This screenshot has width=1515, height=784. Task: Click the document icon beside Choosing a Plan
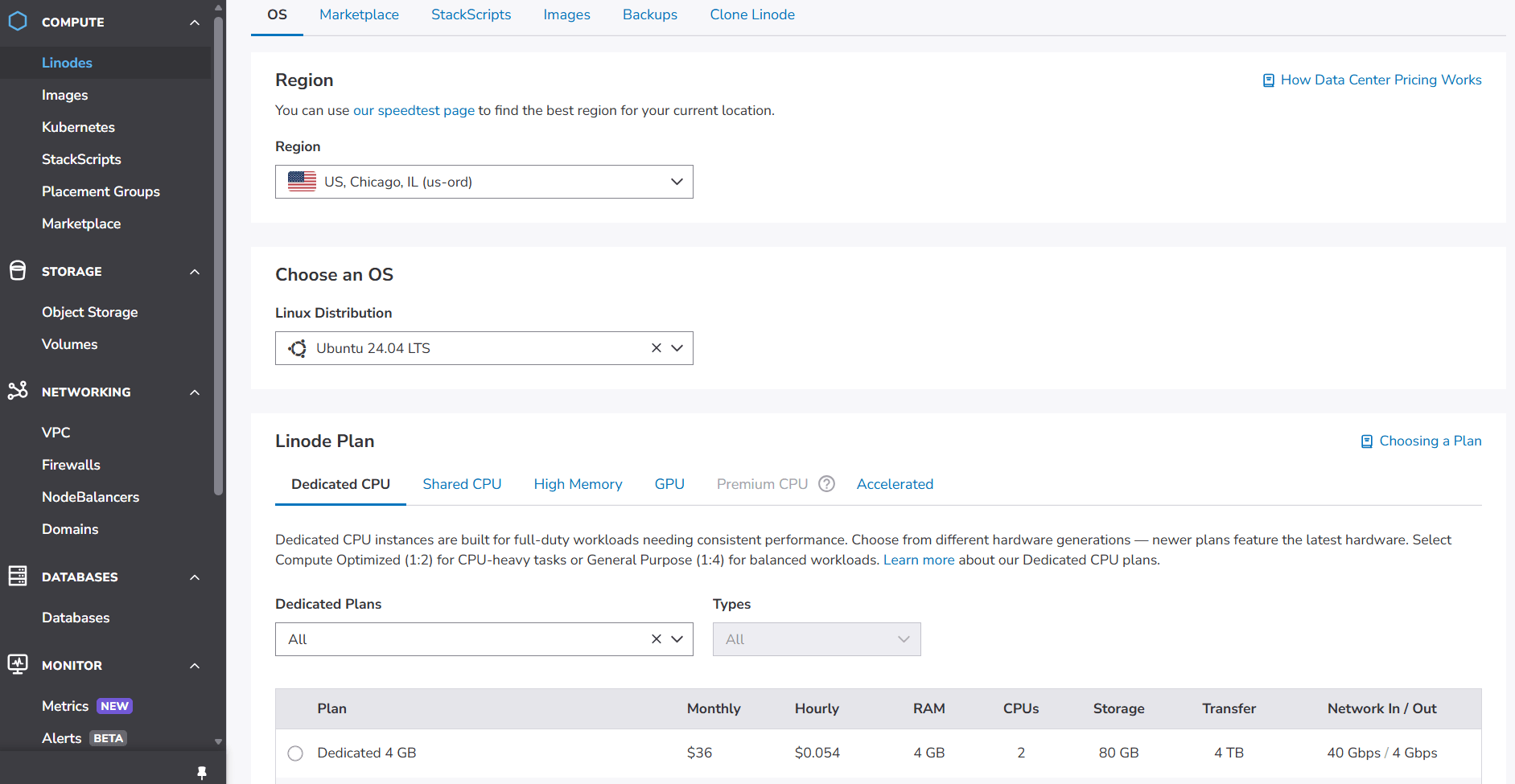1366,441
